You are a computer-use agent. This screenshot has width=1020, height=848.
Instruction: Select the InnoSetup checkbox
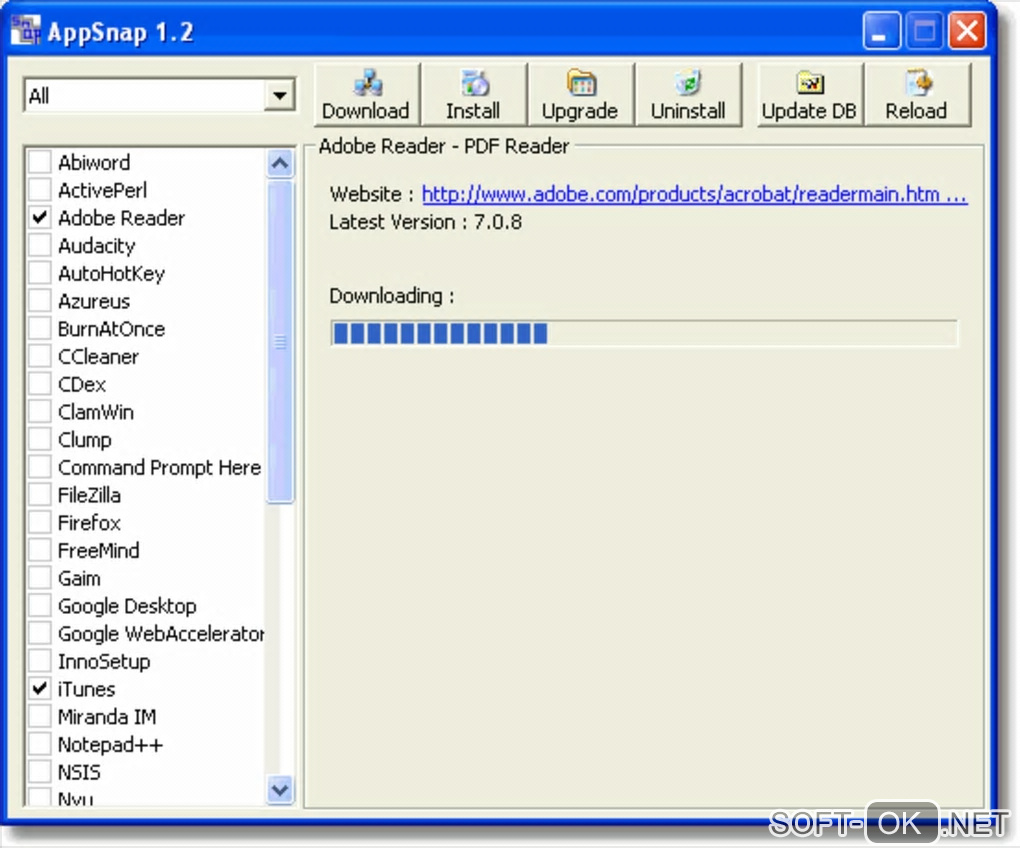(40, 661)
